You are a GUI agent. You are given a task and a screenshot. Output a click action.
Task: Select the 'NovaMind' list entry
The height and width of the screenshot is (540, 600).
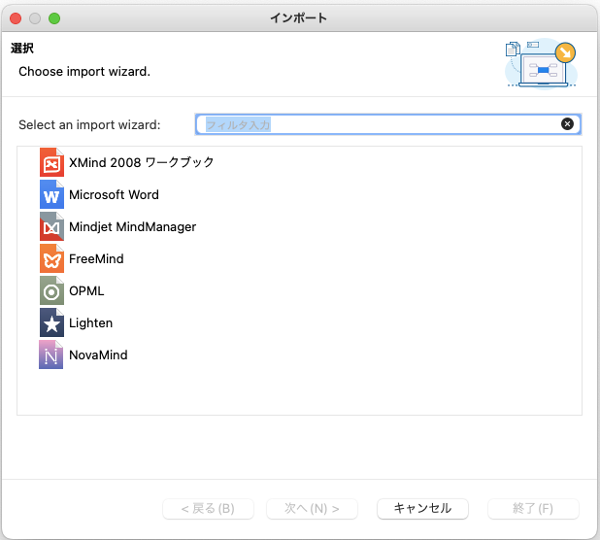click(x=98, y=355)
